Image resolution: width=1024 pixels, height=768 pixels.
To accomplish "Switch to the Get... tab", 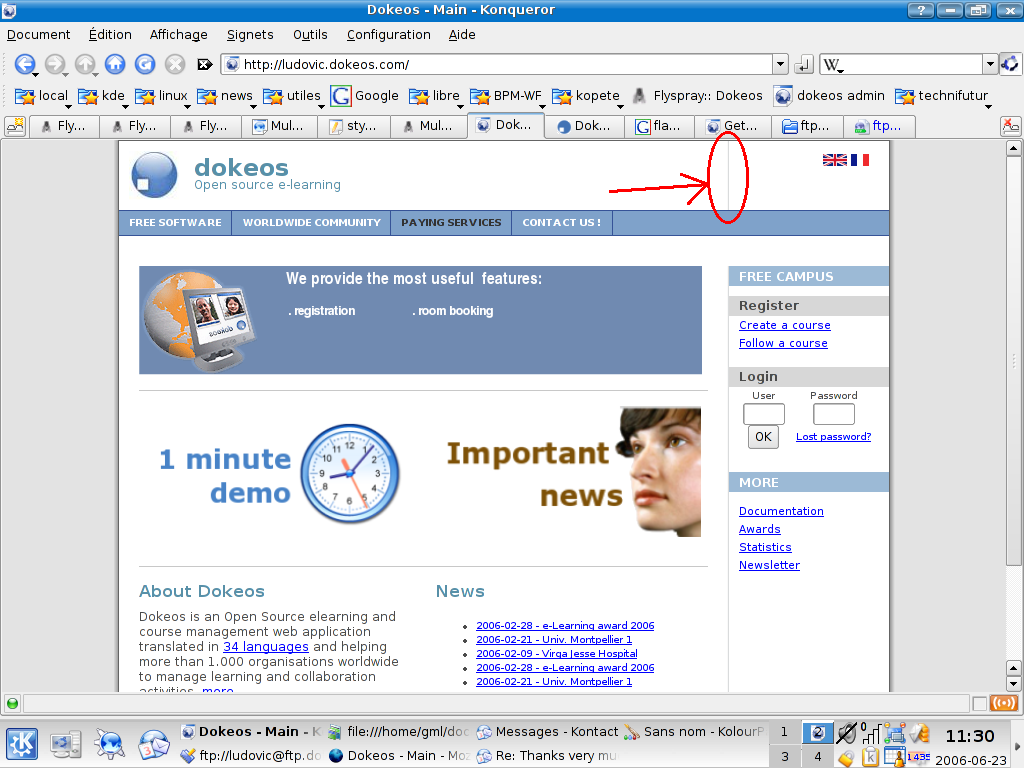I will 732,126.
